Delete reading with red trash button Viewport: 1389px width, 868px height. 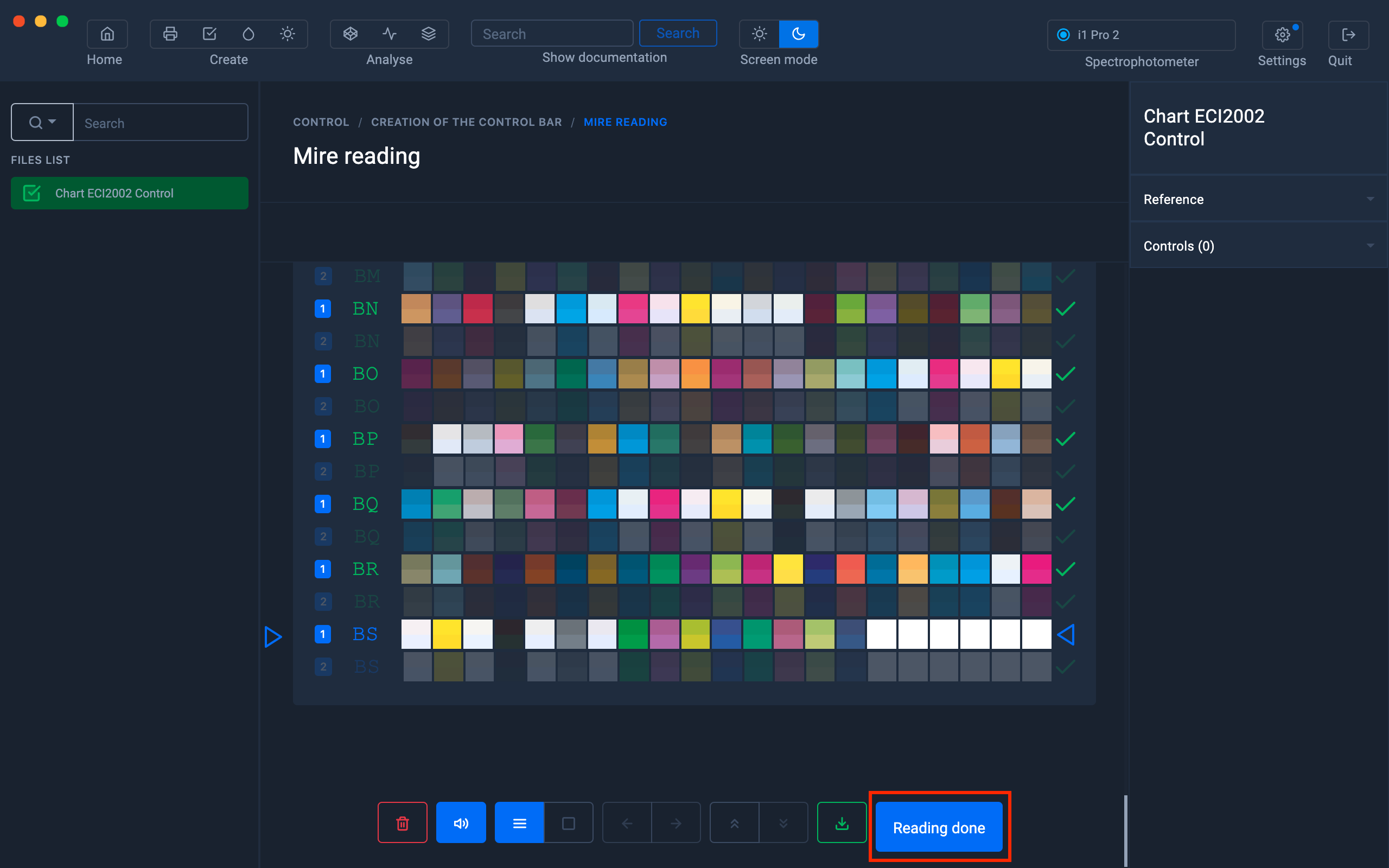pos(403,822)
